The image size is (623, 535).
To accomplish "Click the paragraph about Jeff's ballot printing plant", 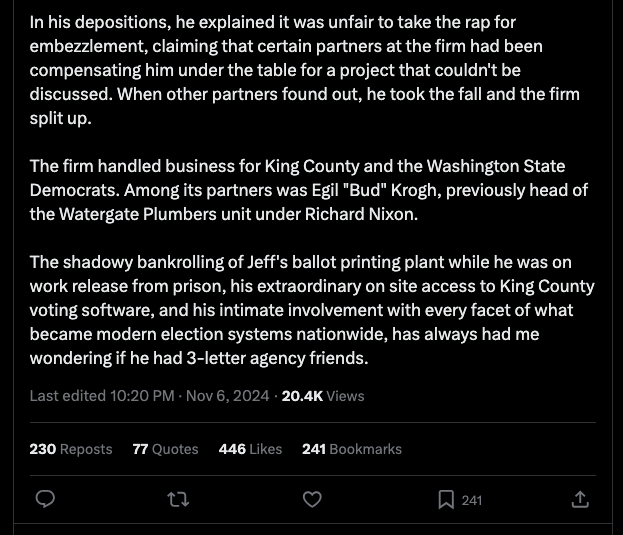I will click(312, 310).
